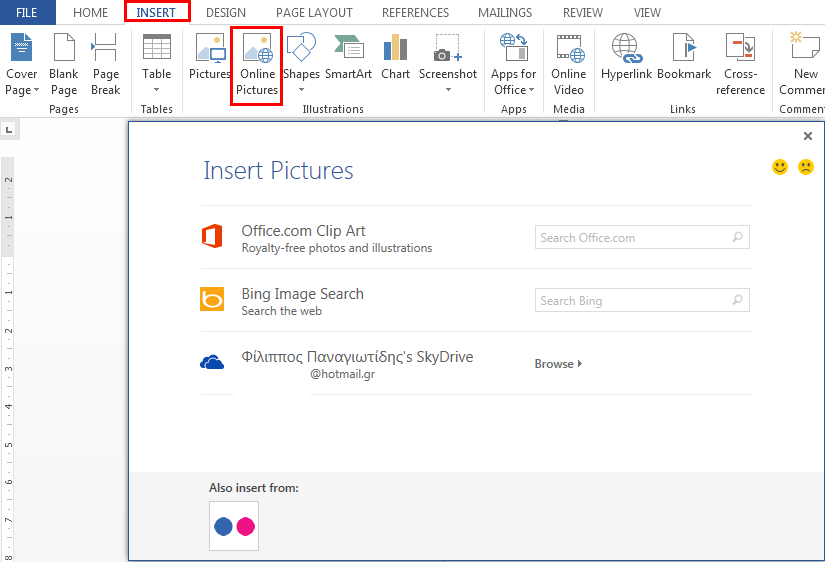Viewport: 825px width, 562px height.
Task: Click the ruler tab selector
Action: 9,129
